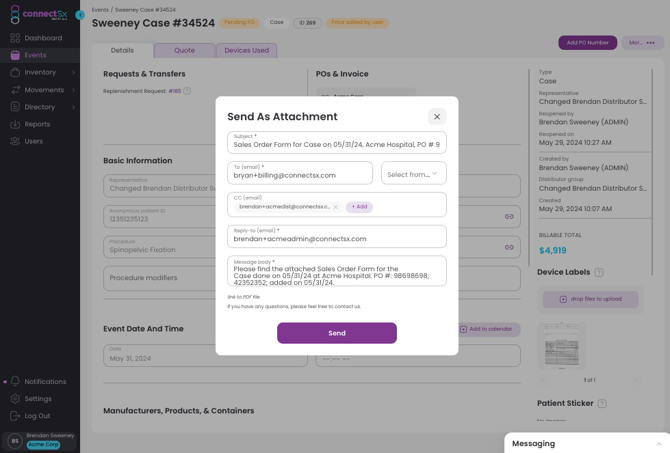Click link icon next to Anonymous patient ID
Image resolution: width=670 pixels, height=453 pixels.
pos(509,217)
